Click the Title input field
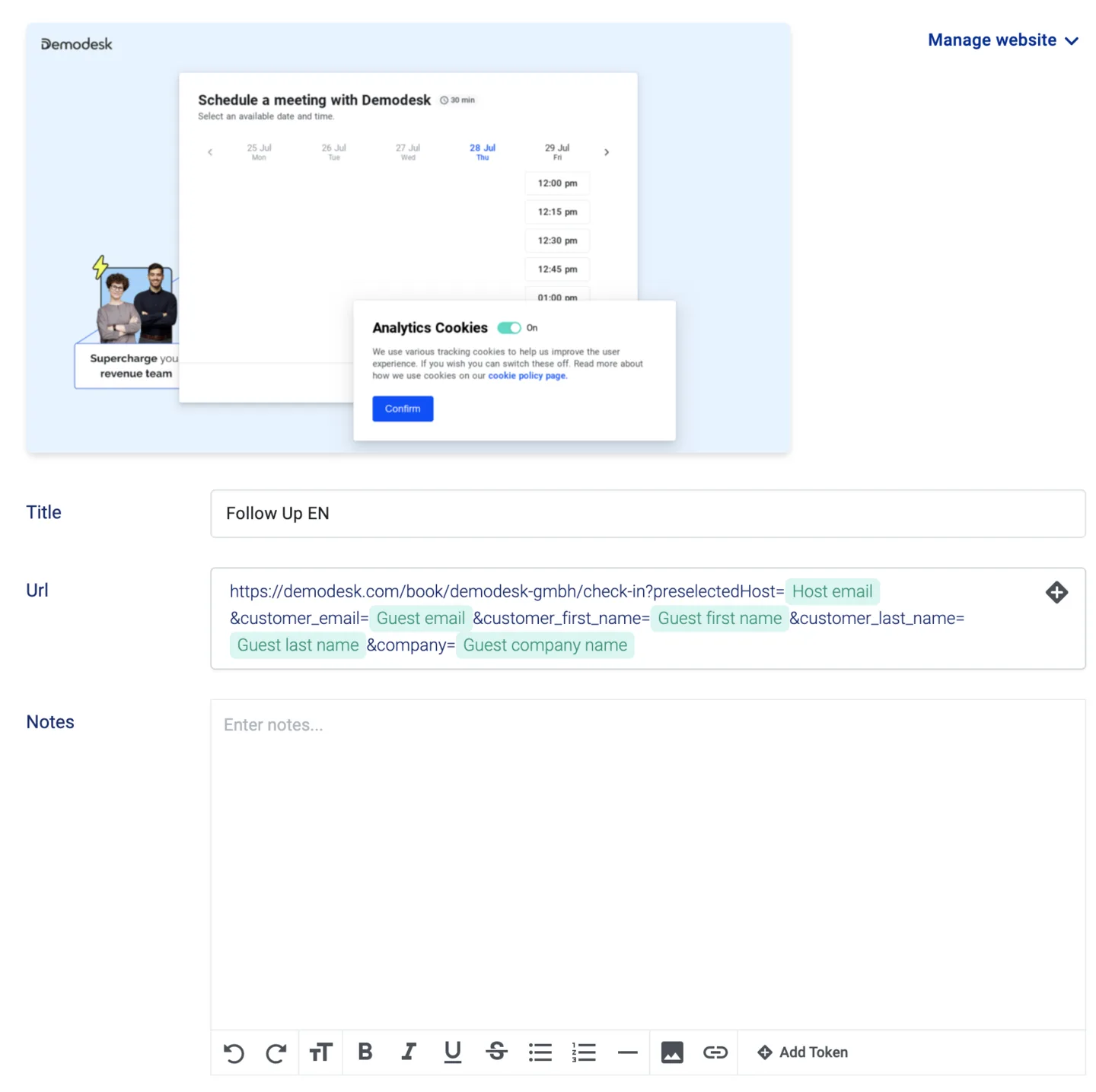The image size is (1096, 1092). point(648,514)
